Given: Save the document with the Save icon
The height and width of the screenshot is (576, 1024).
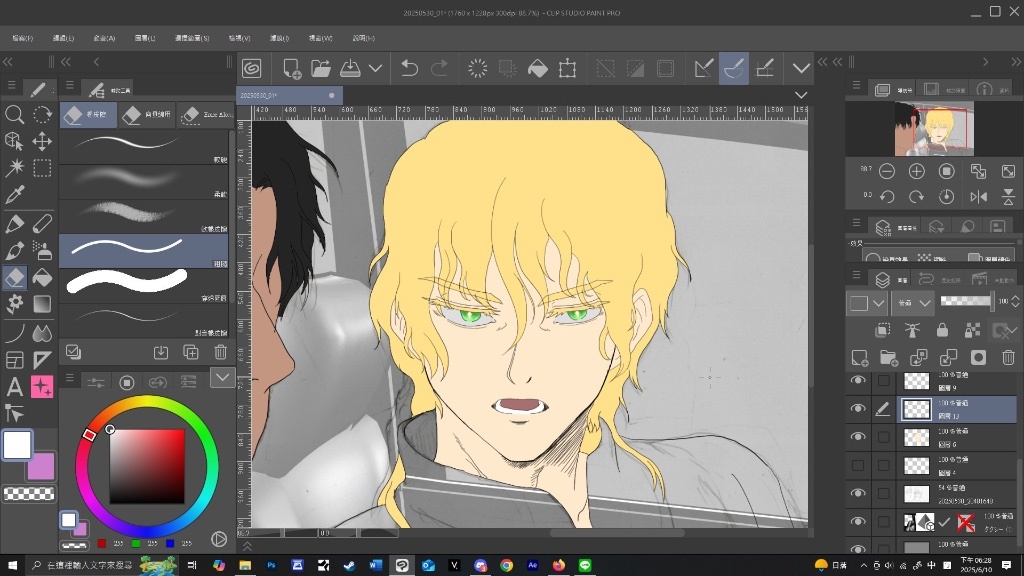Looking at the screenshot, I should click(x=350, y=68).
